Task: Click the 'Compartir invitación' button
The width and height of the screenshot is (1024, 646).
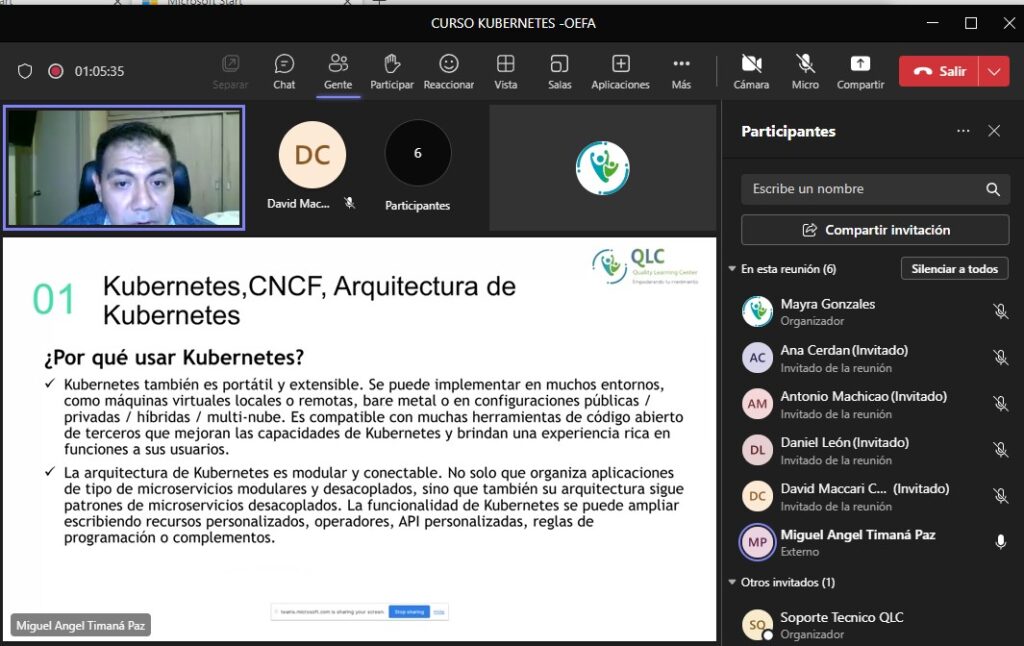Action: coord(875,230)
